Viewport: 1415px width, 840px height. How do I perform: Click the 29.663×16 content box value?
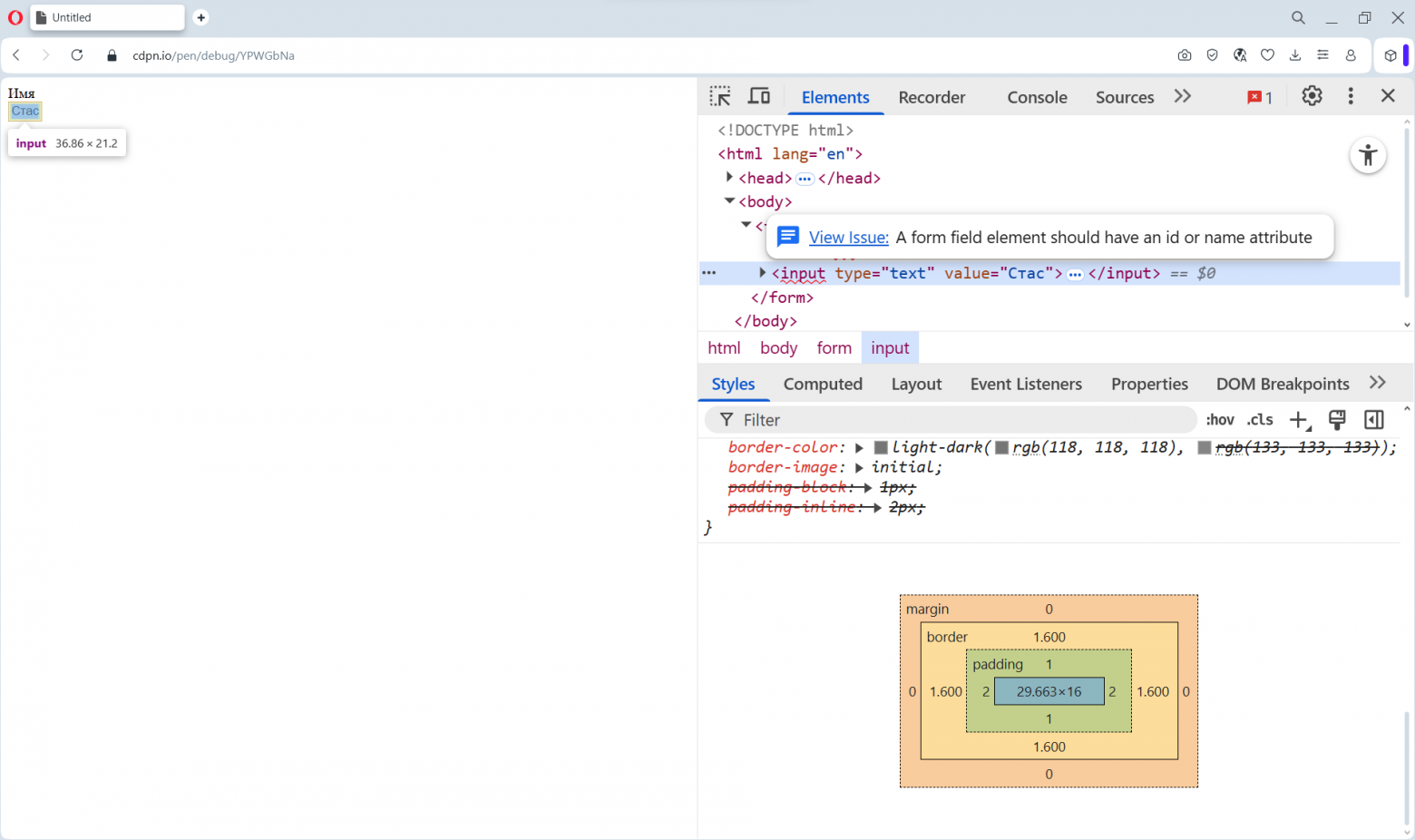tap(1049, 691)
